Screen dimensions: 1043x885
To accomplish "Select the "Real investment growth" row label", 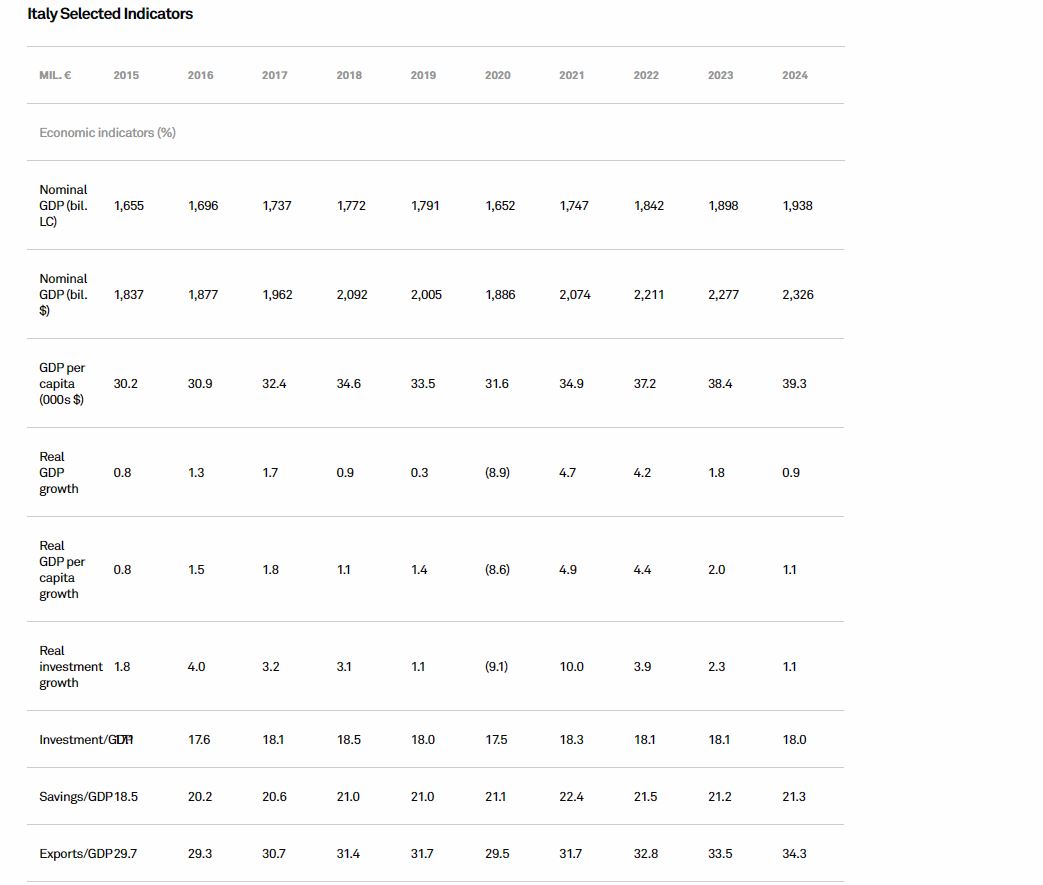I will 70,666.
